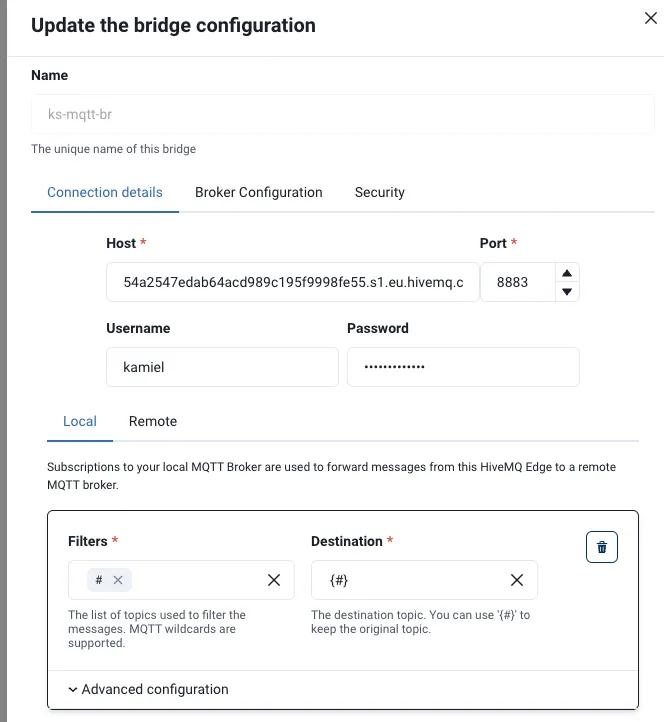
Task: Switch to Remote subscriptions tab
Action: tap(153, 421)
